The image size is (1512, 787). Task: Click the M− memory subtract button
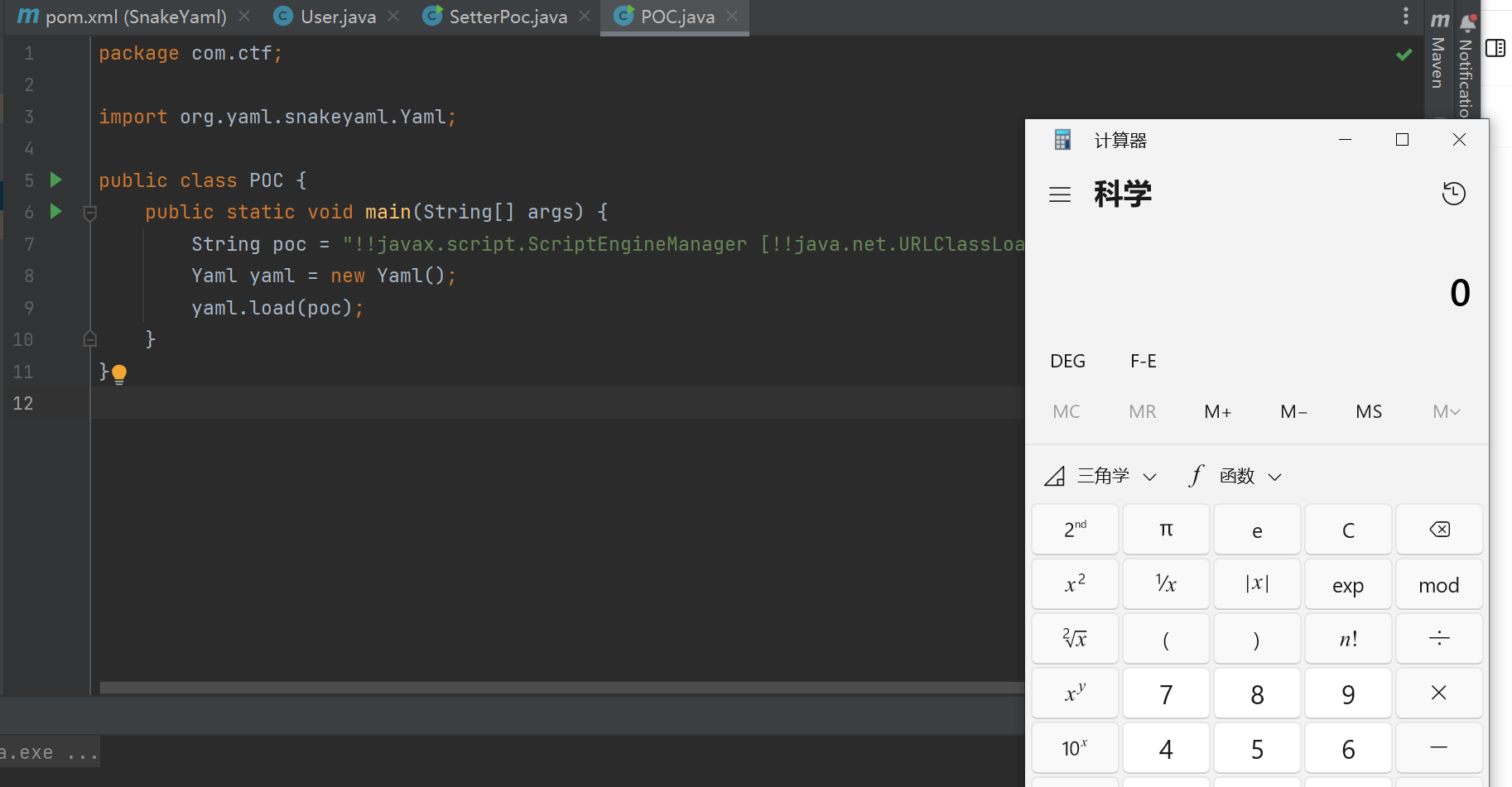coord(1293,411)
